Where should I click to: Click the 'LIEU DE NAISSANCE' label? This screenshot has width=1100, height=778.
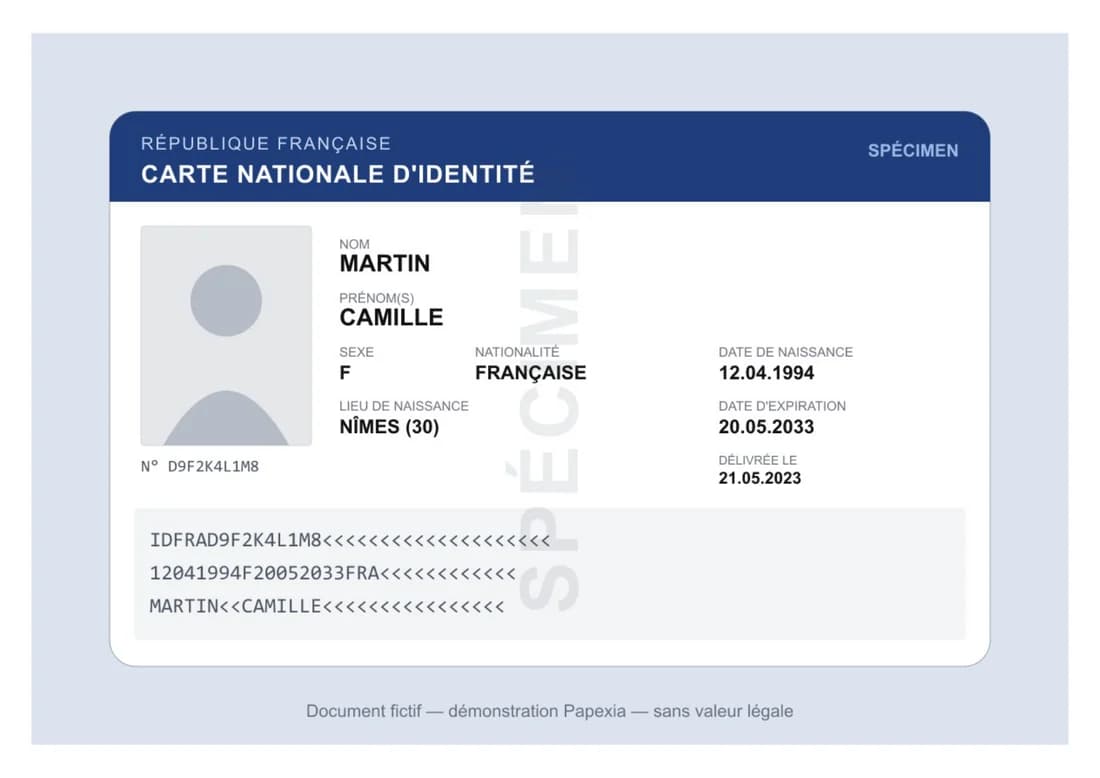point(403,406)
